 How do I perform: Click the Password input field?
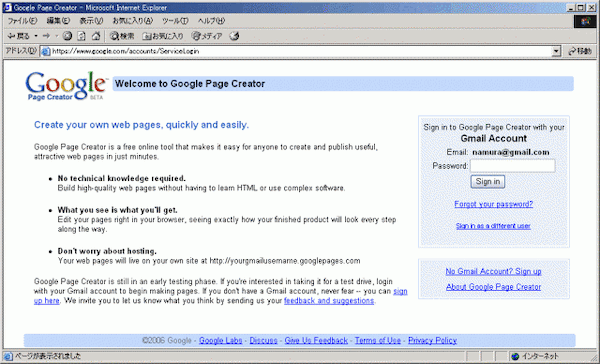[512, 166]
